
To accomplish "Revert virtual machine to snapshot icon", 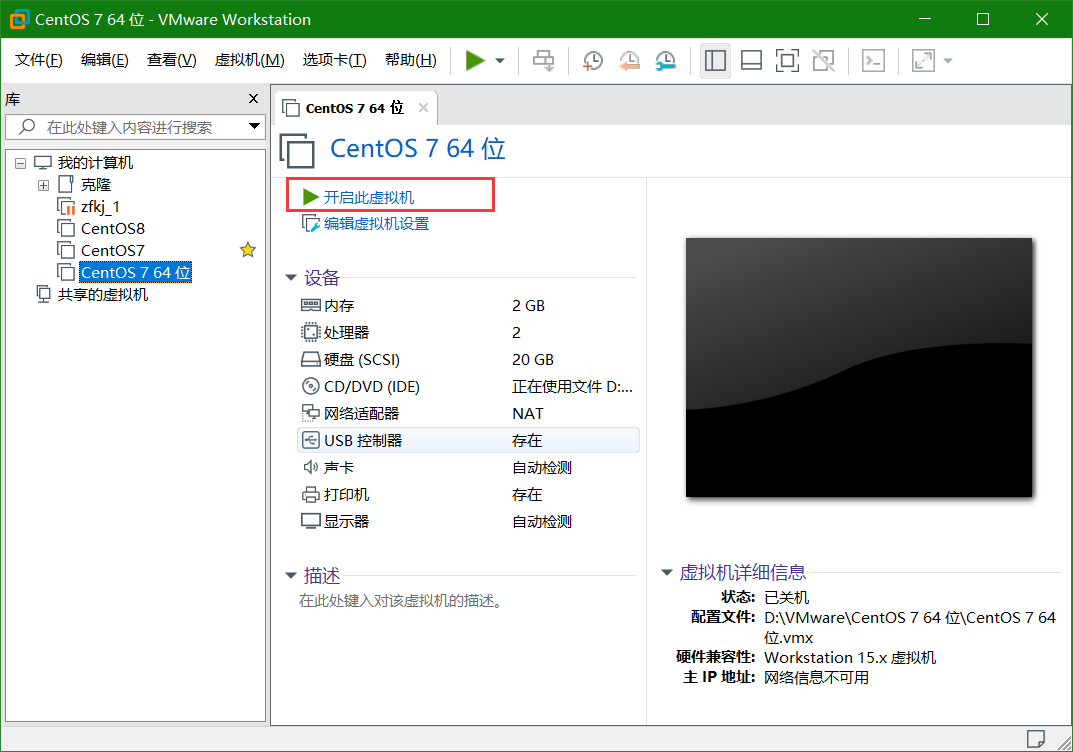I will (629, 60).
